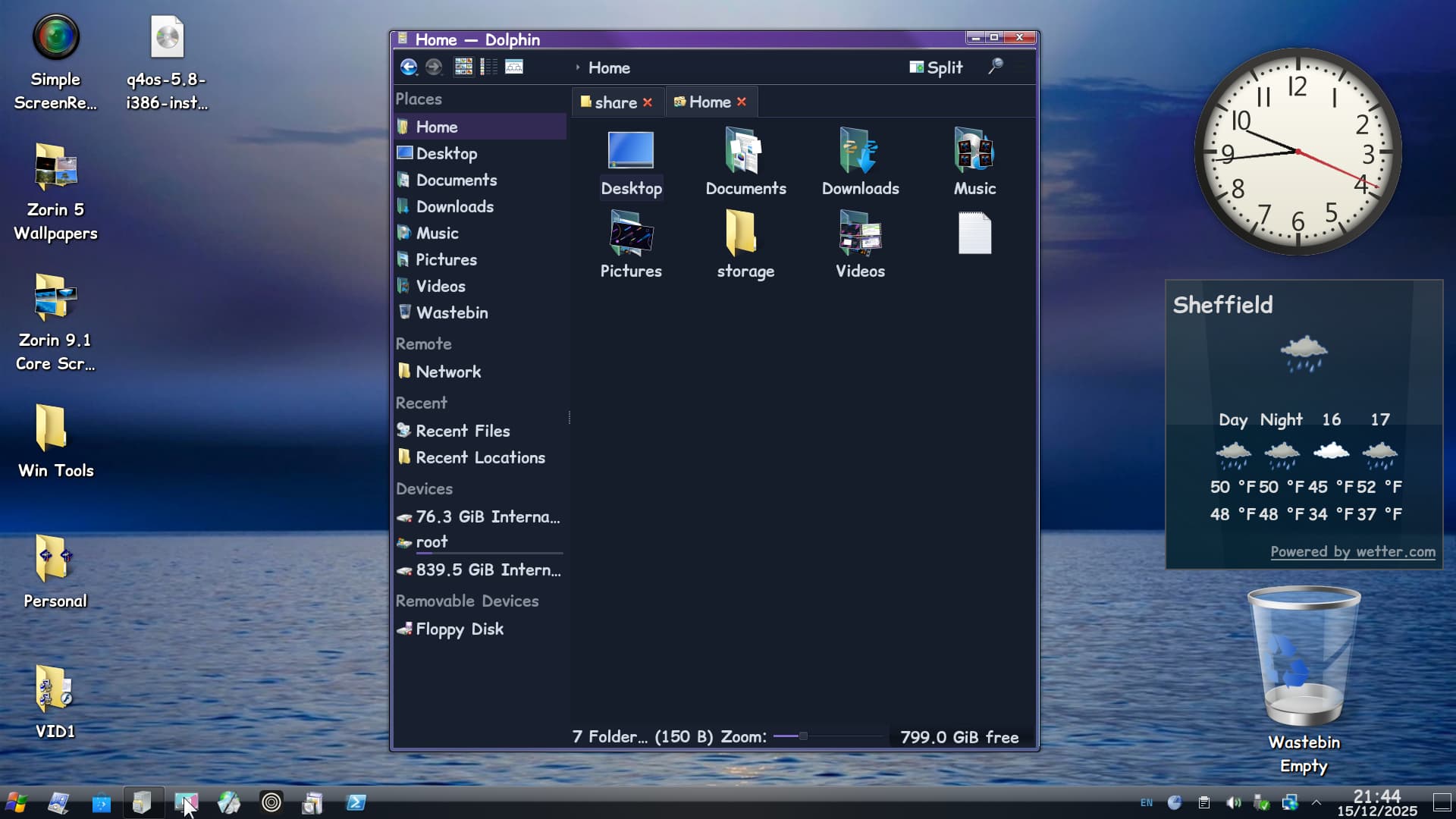The height and width of the screenshot is (819, 1456).
Task: Open the Start menu on the taskbar
Action: click(16, 802)
